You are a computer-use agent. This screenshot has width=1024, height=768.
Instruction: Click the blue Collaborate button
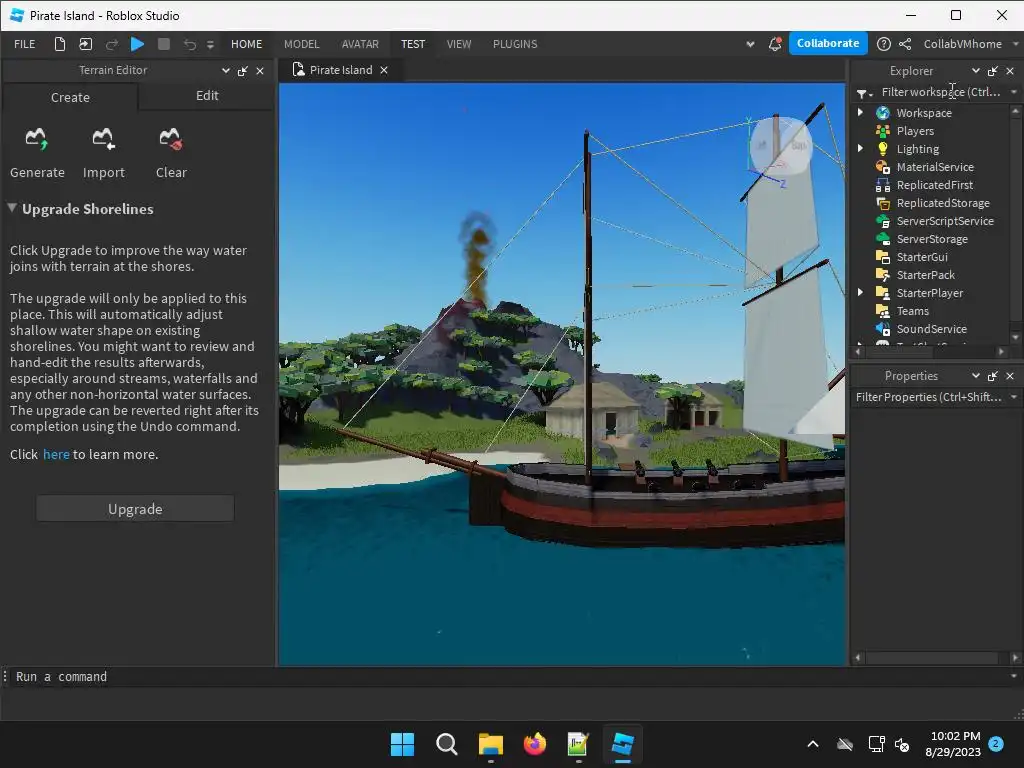[828, 43]
